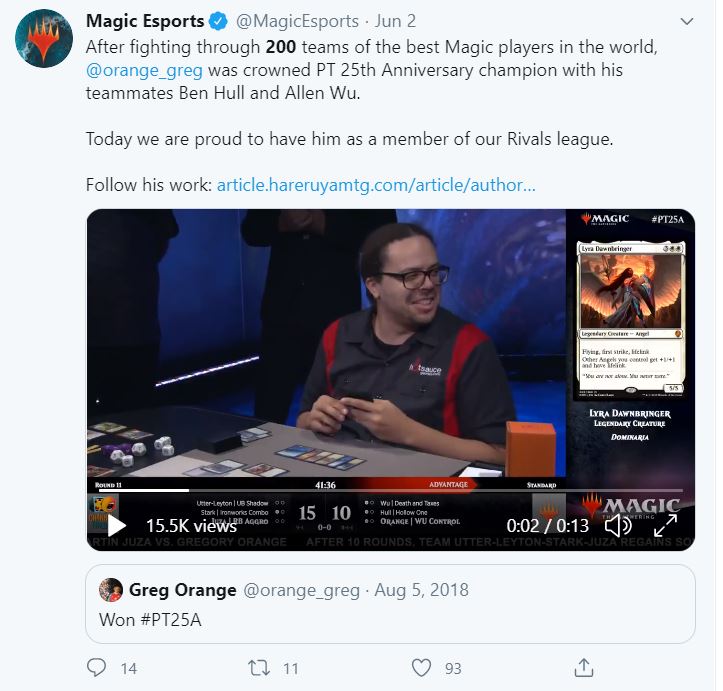Click the blue verified badge
Screen dimensions: 723x691
[x=219, y=21]
